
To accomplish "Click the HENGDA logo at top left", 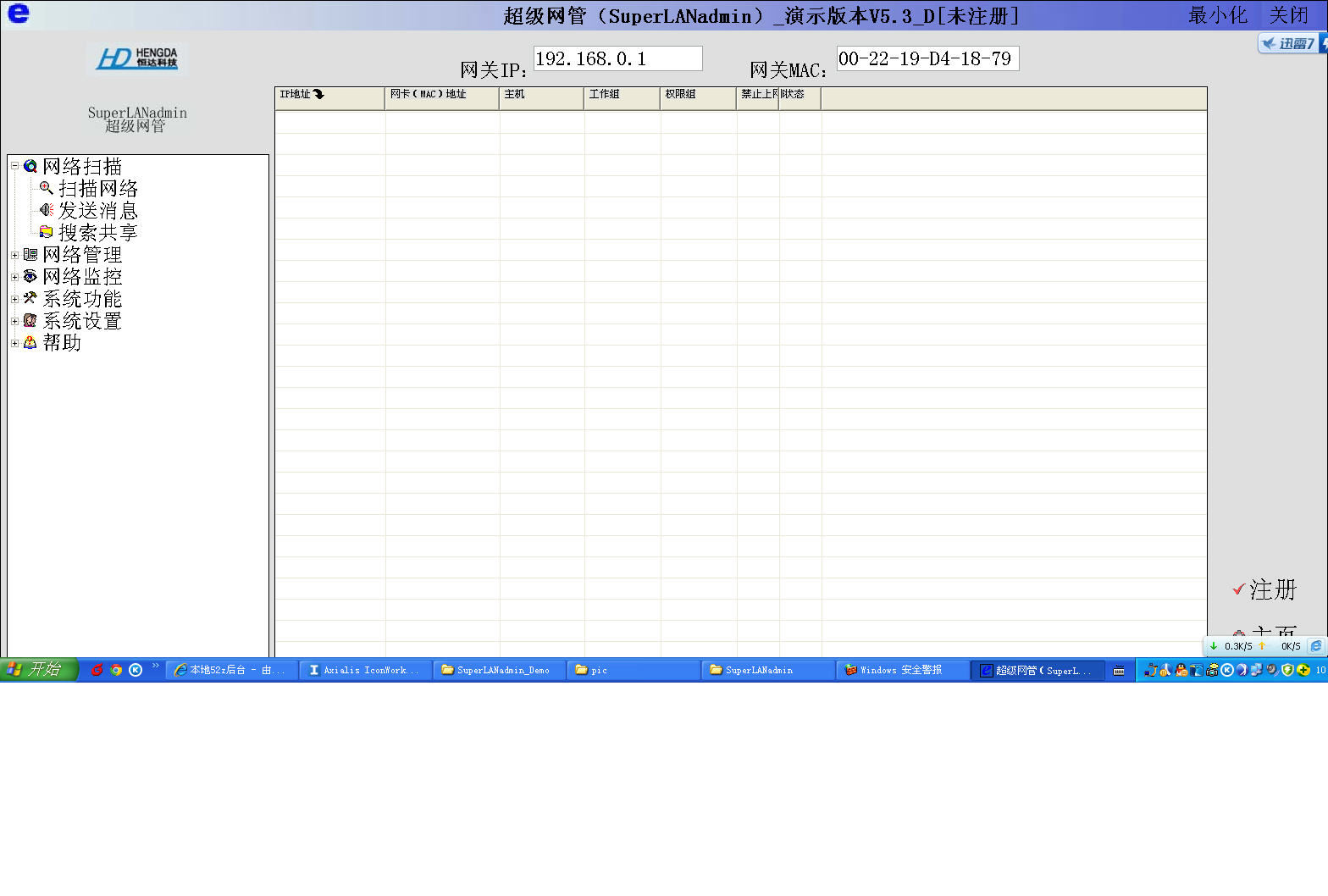I will 137,58.
